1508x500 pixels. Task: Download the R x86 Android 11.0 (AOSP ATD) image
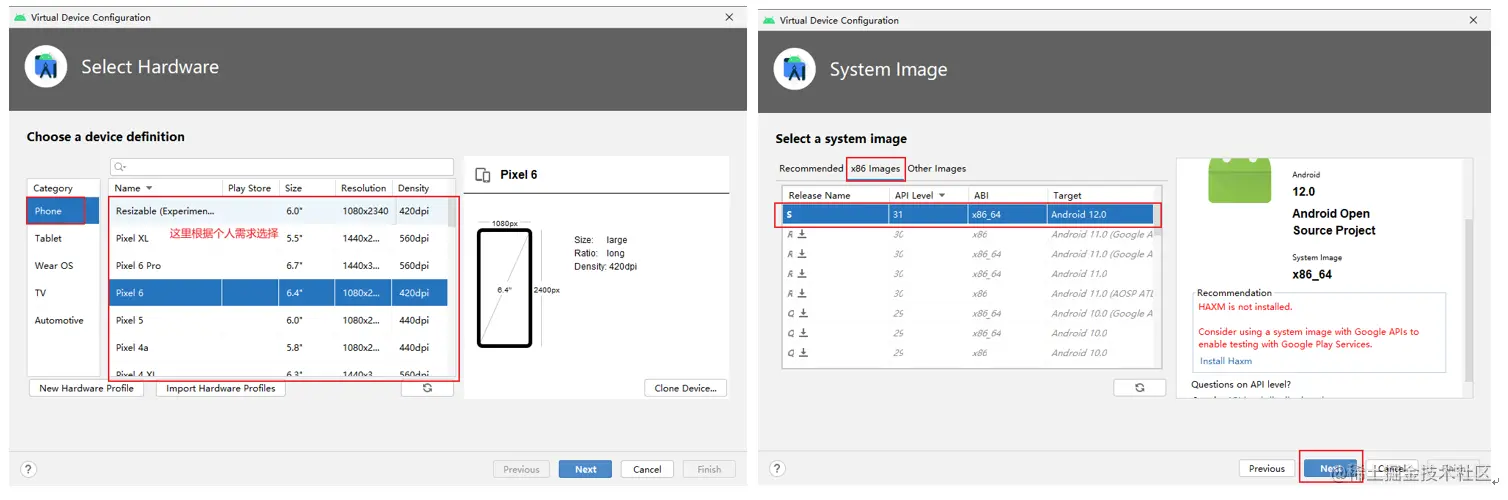[x=802, y=293]
